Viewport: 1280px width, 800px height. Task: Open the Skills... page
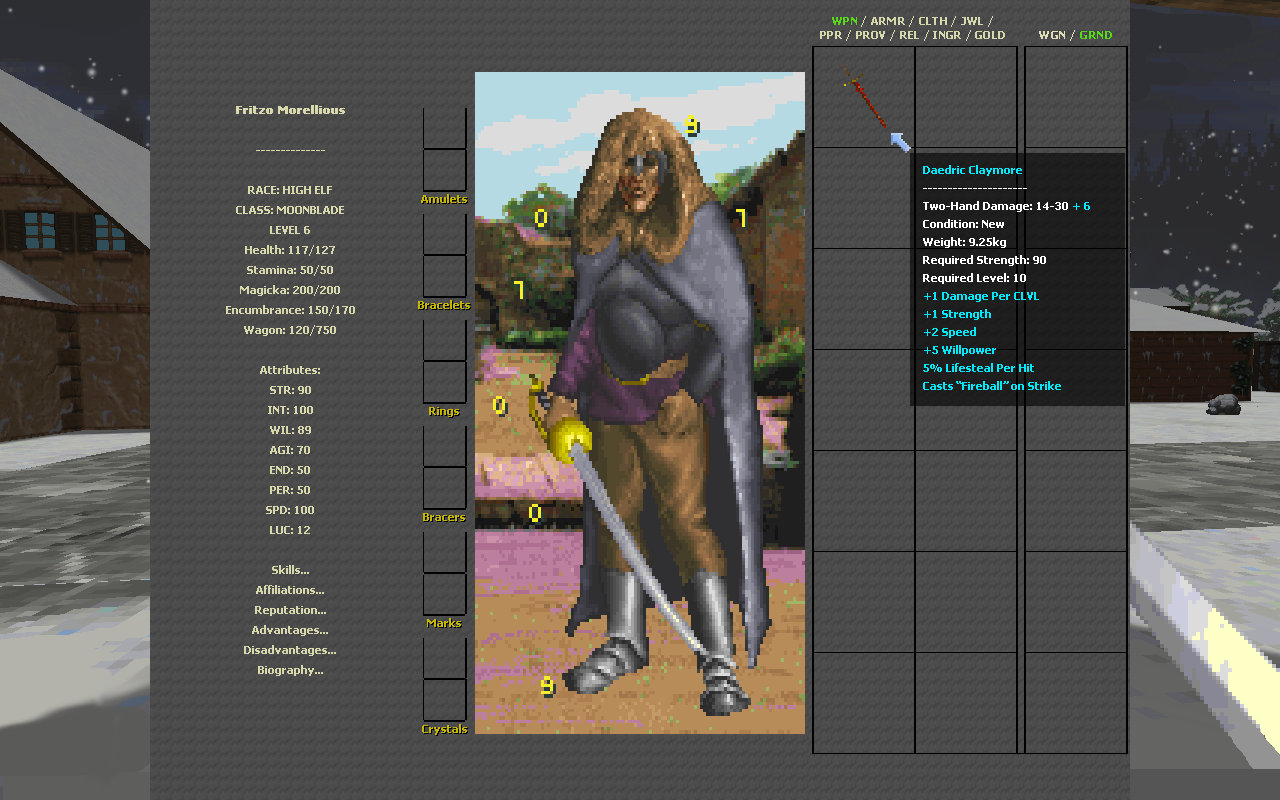pyautogui.click(x=290, y=570)
